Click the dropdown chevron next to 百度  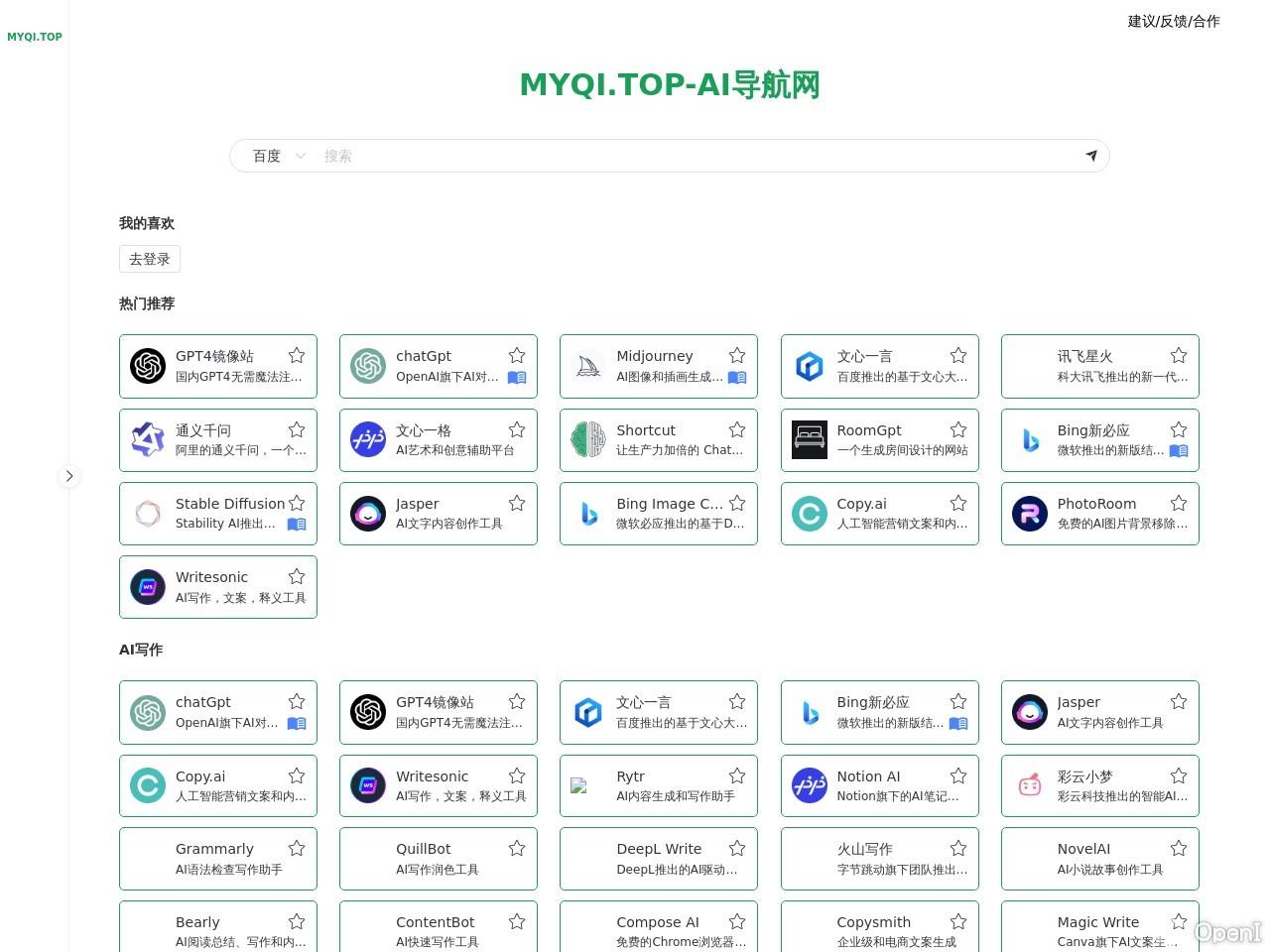(x=301, y=156)
